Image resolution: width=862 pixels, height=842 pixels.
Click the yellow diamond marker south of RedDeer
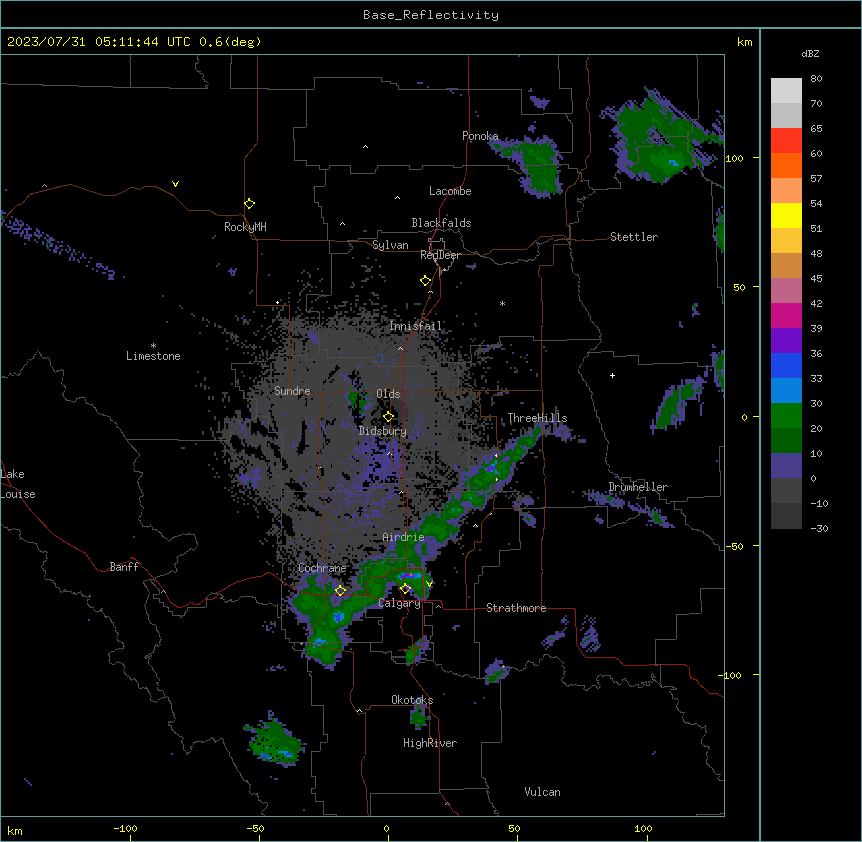425,281
